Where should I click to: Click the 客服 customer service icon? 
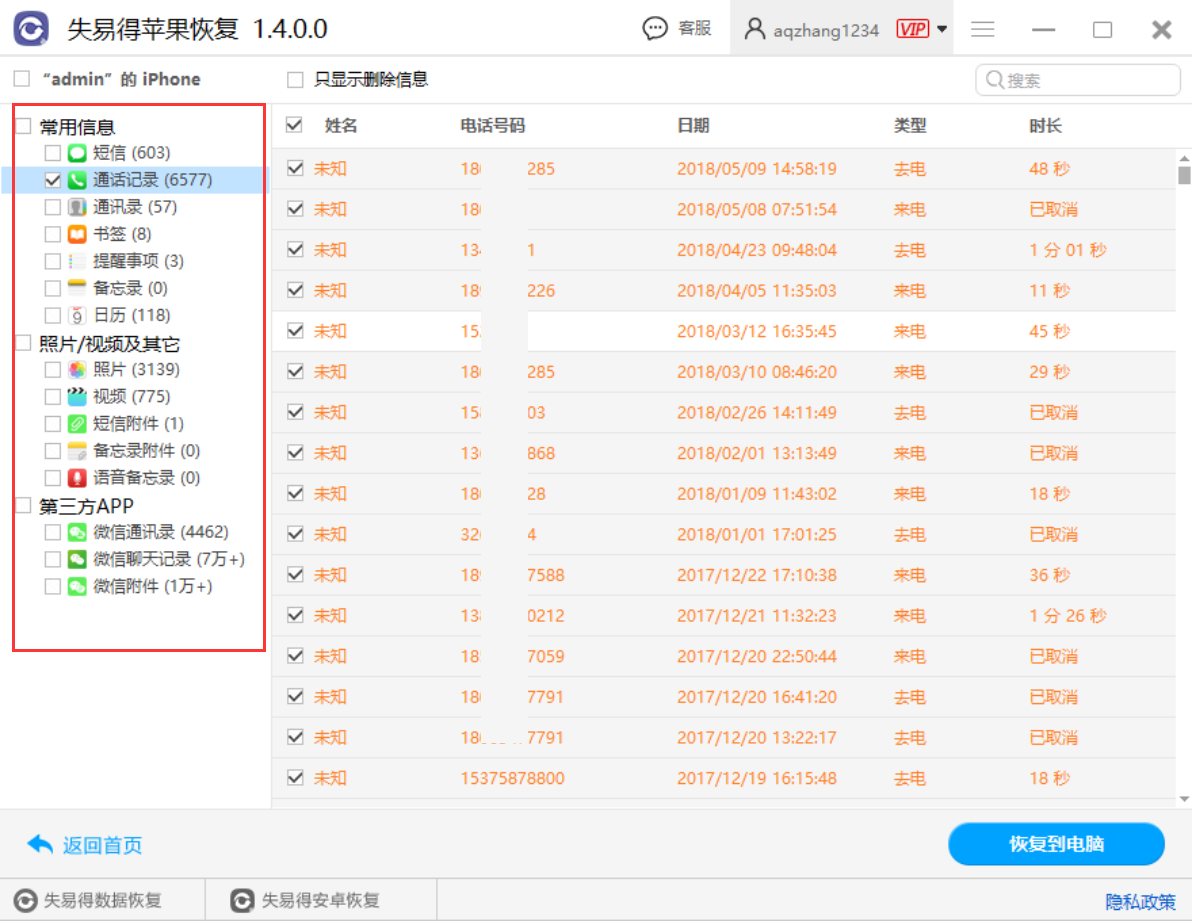(655, 28)
